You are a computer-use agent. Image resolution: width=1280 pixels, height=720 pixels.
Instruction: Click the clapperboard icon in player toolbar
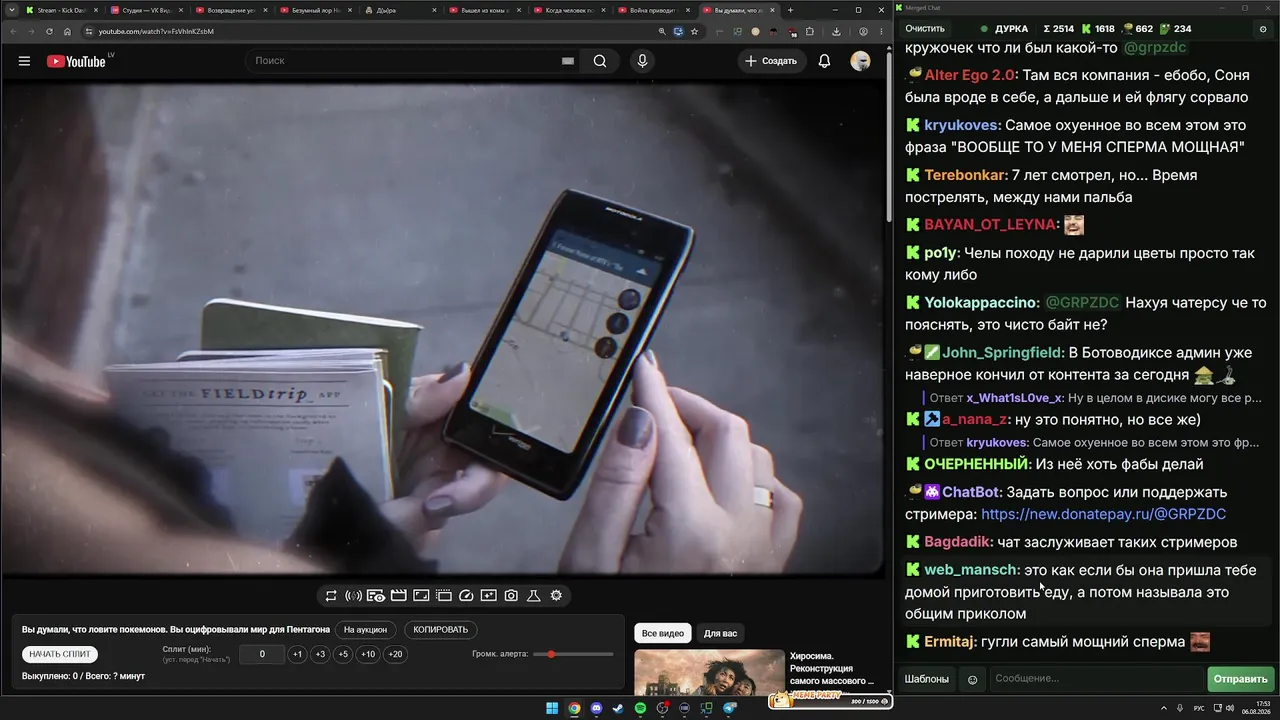coord(398,596)
